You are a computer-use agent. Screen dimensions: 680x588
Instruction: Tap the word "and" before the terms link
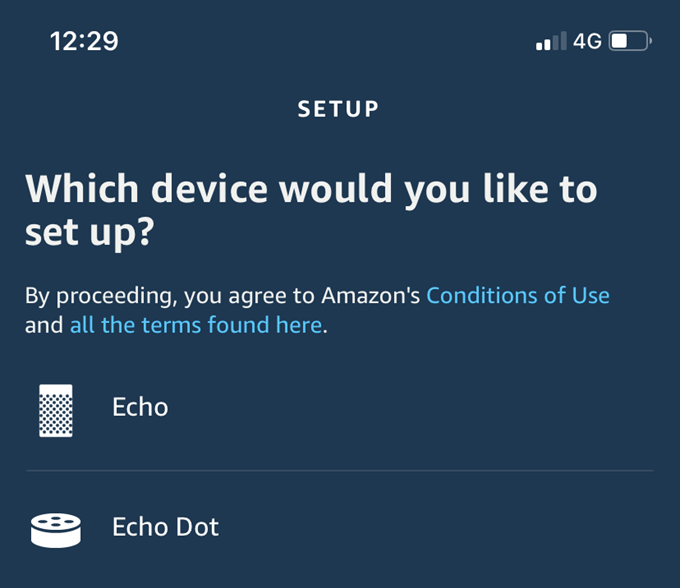(x=44, y=325)
